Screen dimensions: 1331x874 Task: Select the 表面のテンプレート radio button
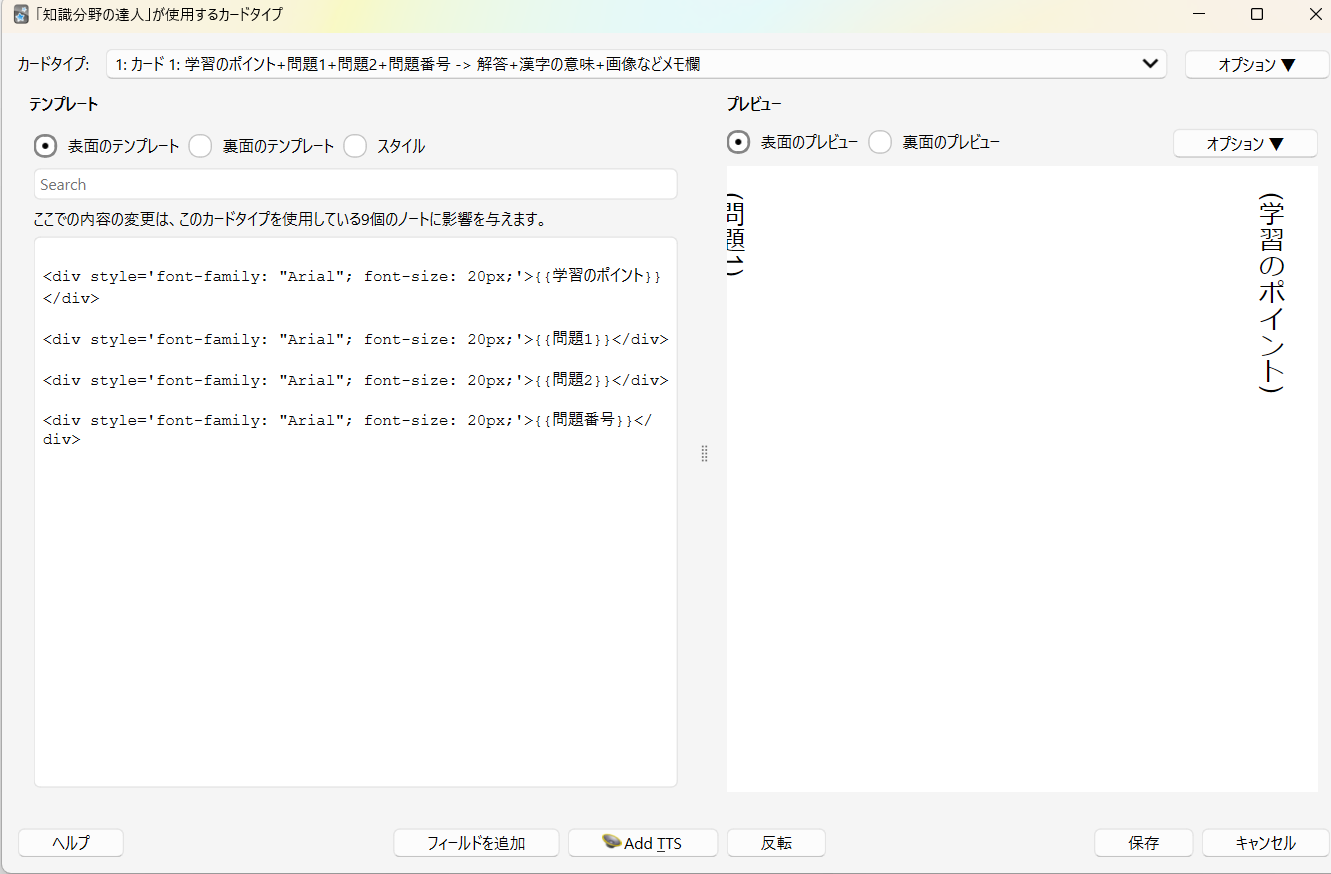[x=45, y=146]
